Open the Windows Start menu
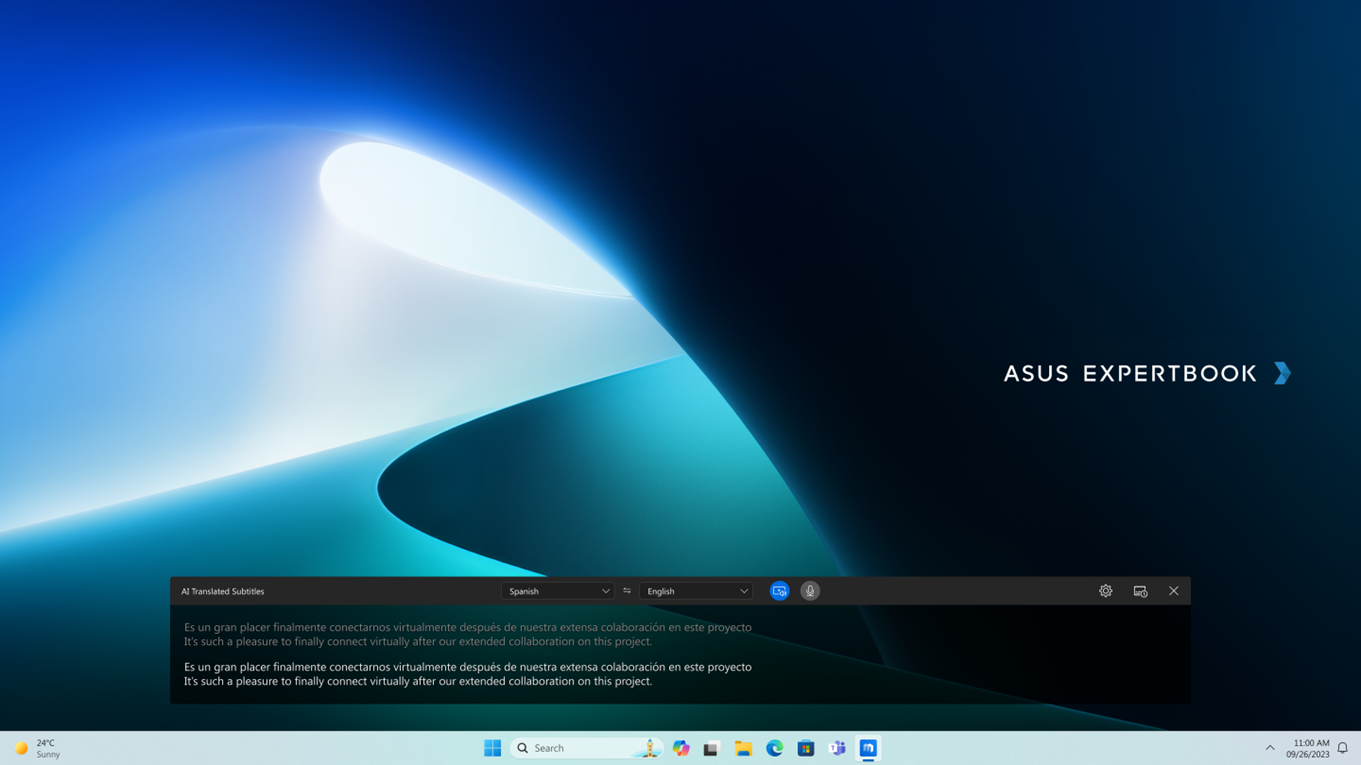This screenshot has width=1361, height=765. [x=492, y=748]
